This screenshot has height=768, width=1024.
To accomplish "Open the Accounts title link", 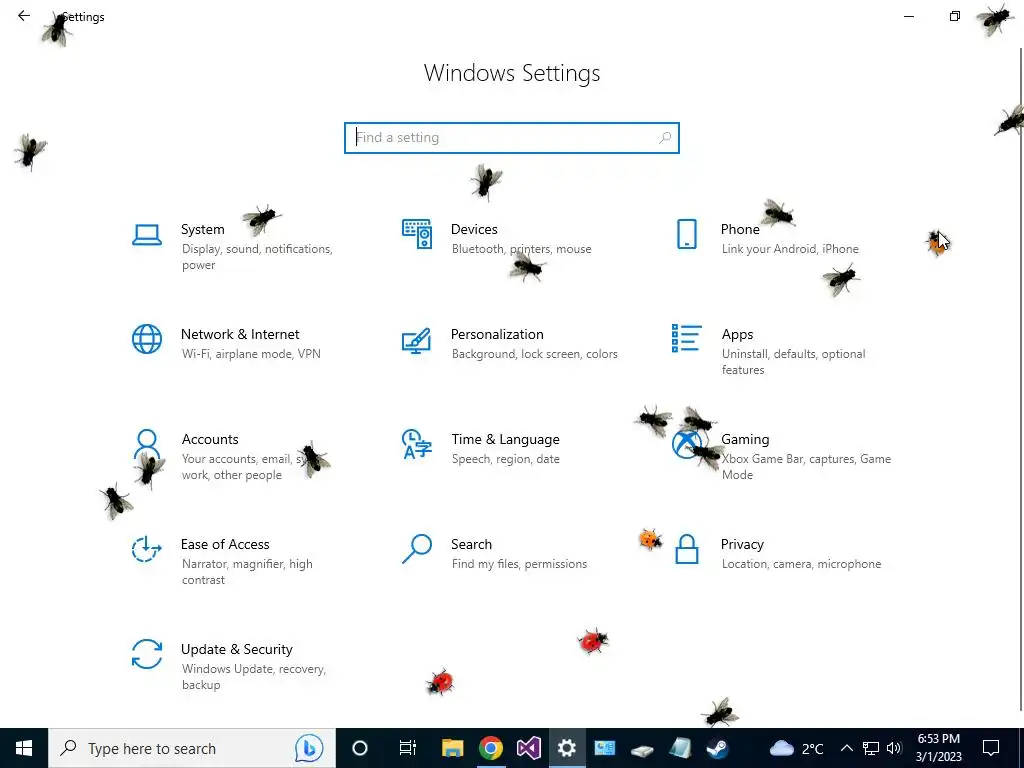I will pyautogui.click(x=210, y=440).
